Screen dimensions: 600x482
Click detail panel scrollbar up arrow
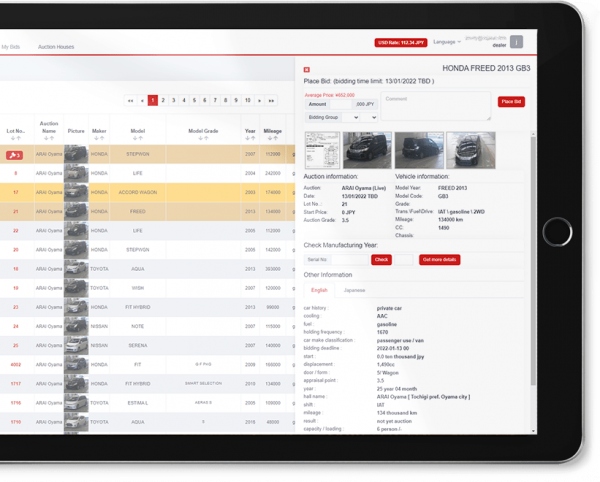click(533, 135)
